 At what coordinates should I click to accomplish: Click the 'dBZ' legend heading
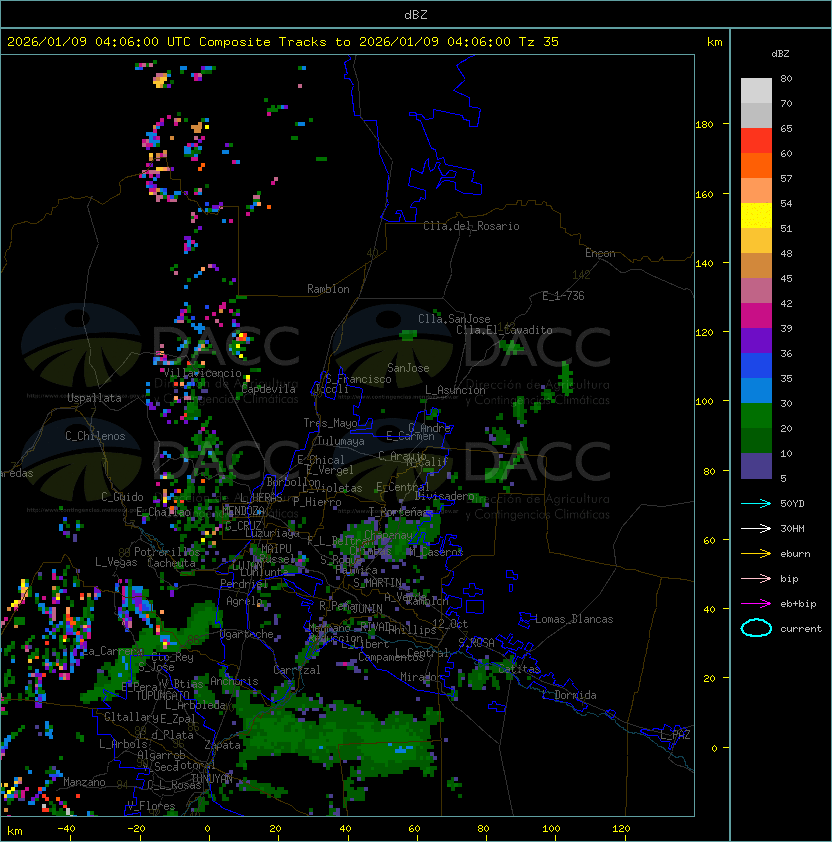coord(780,54)
